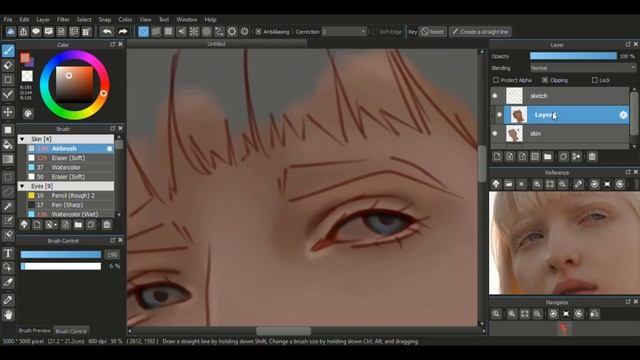Click the transparent color swatch
640x360 pixels.
point(27,76)
